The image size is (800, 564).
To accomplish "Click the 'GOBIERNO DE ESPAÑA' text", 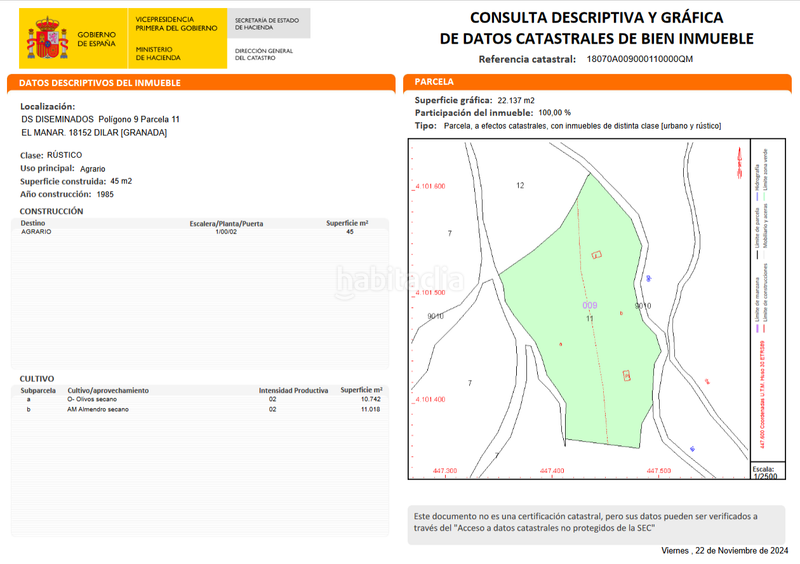I will [x=96, y=39].
